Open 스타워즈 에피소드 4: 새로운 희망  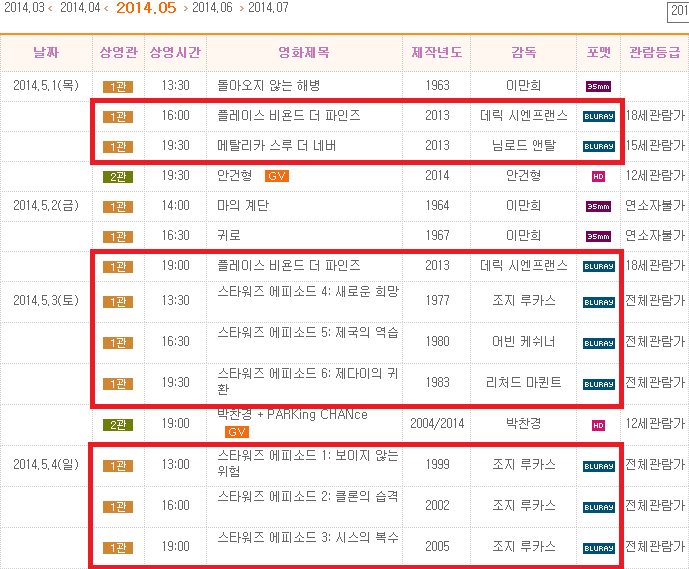[x=308, y=291]
